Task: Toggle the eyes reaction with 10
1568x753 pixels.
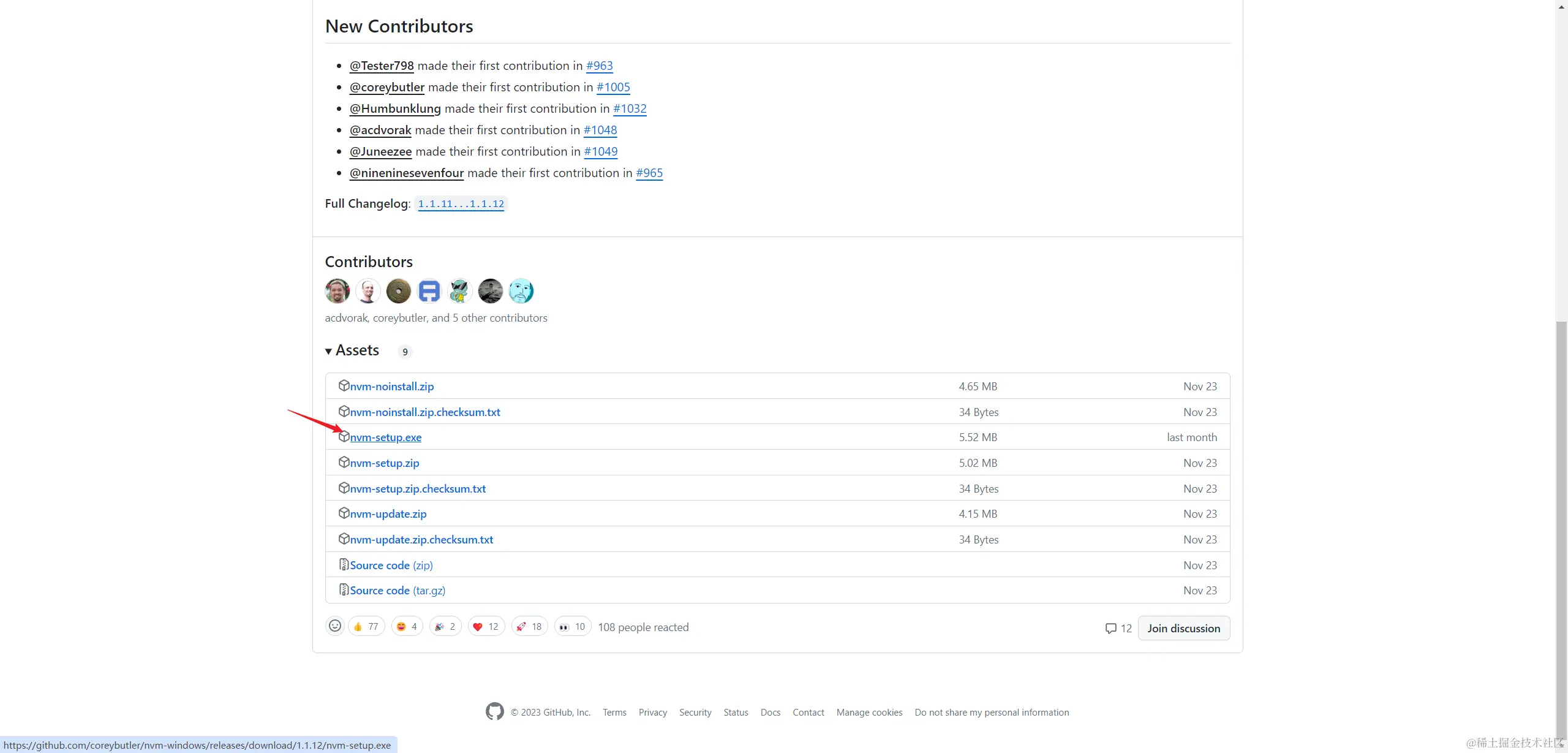Action: pos(573,626)
